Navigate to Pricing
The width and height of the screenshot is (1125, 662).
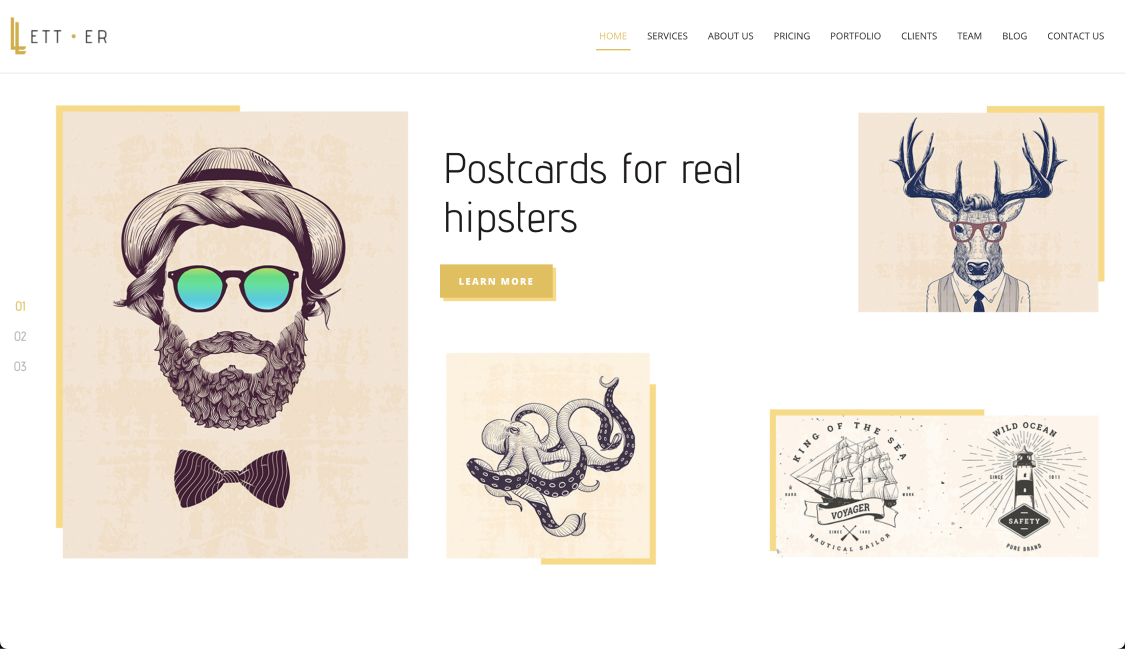pos(791,36)
